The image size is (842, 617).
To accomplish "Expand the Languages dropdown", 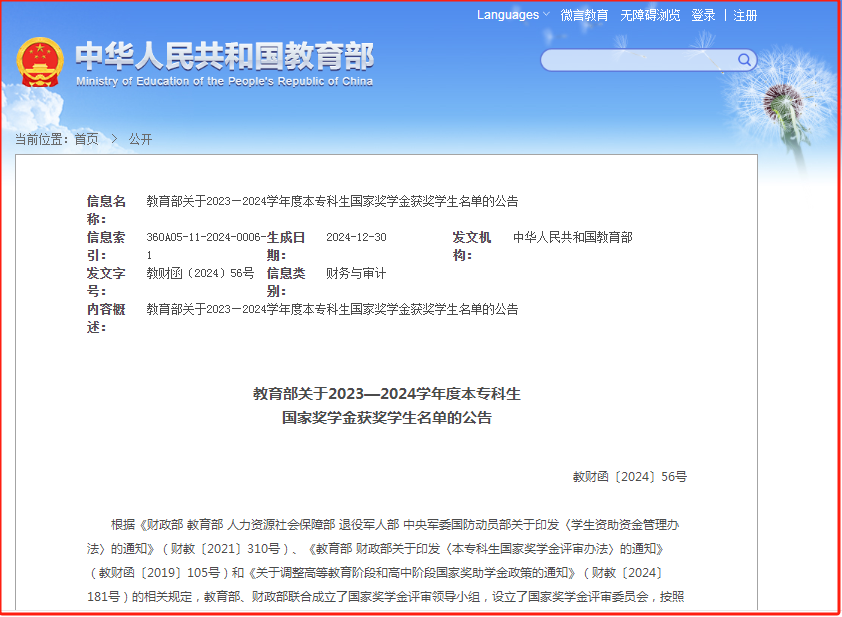I will click(x=508, y=15).
